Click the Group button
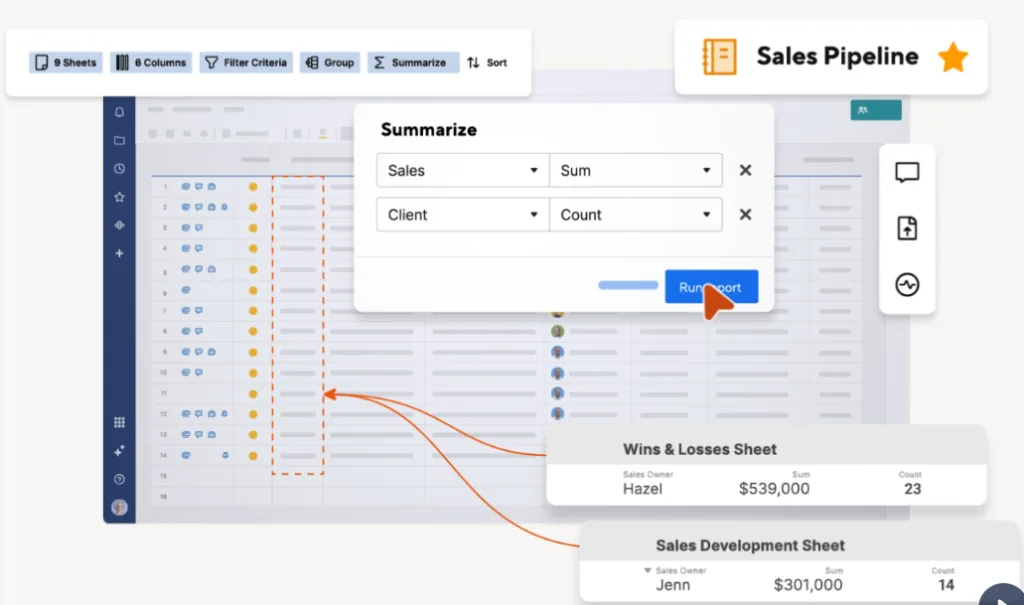This screenshot has width=1024, height=605. pos(330,63)
